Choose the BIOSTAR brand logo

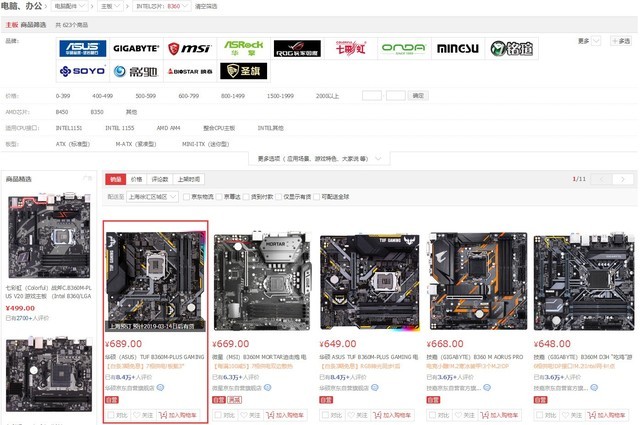pyautogui.click(x=189, y=71)
